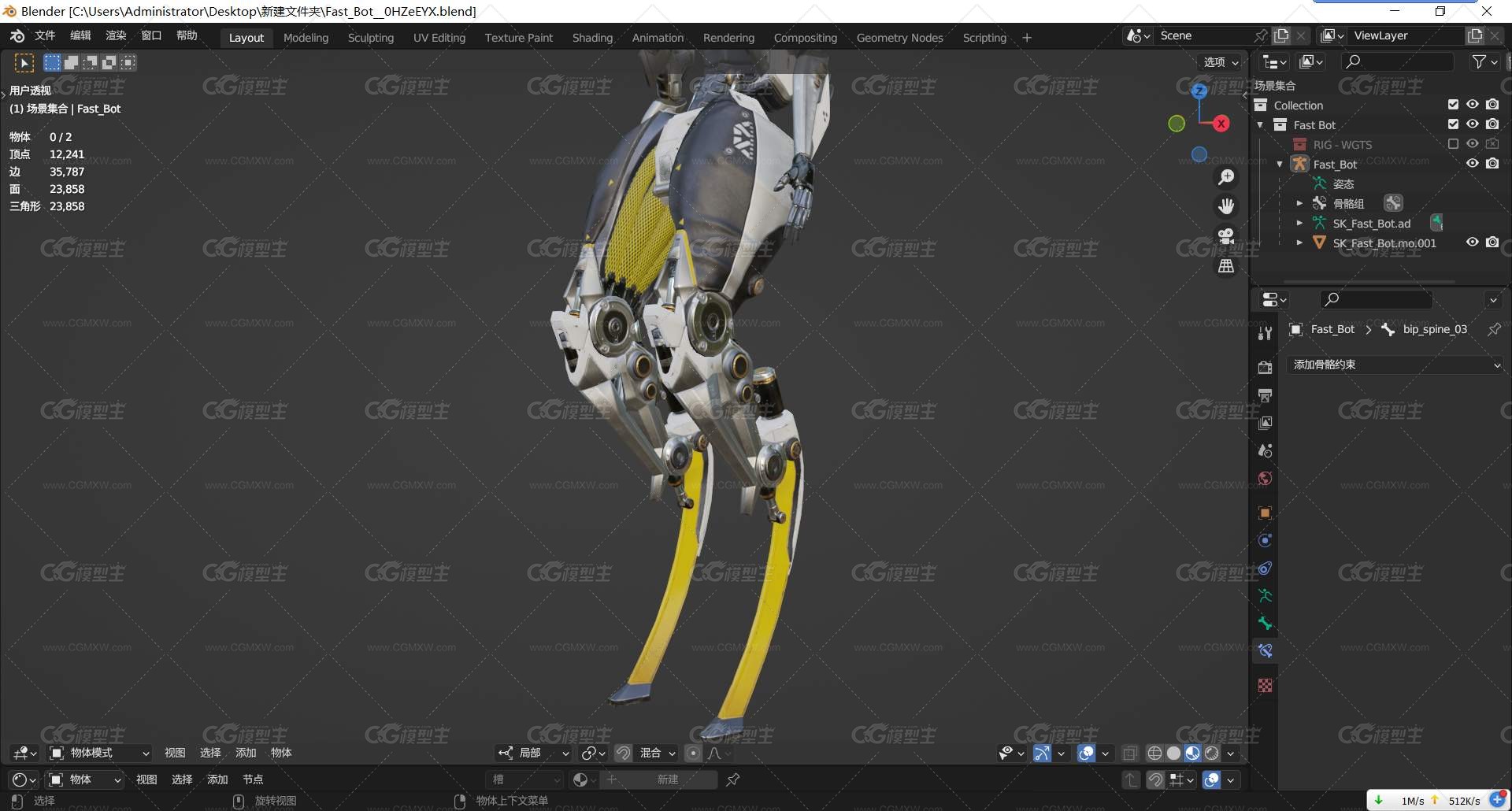Expand the 骨骼组 bone groups row
This screenshot has height=811, width=1512.
(1299, 204)
